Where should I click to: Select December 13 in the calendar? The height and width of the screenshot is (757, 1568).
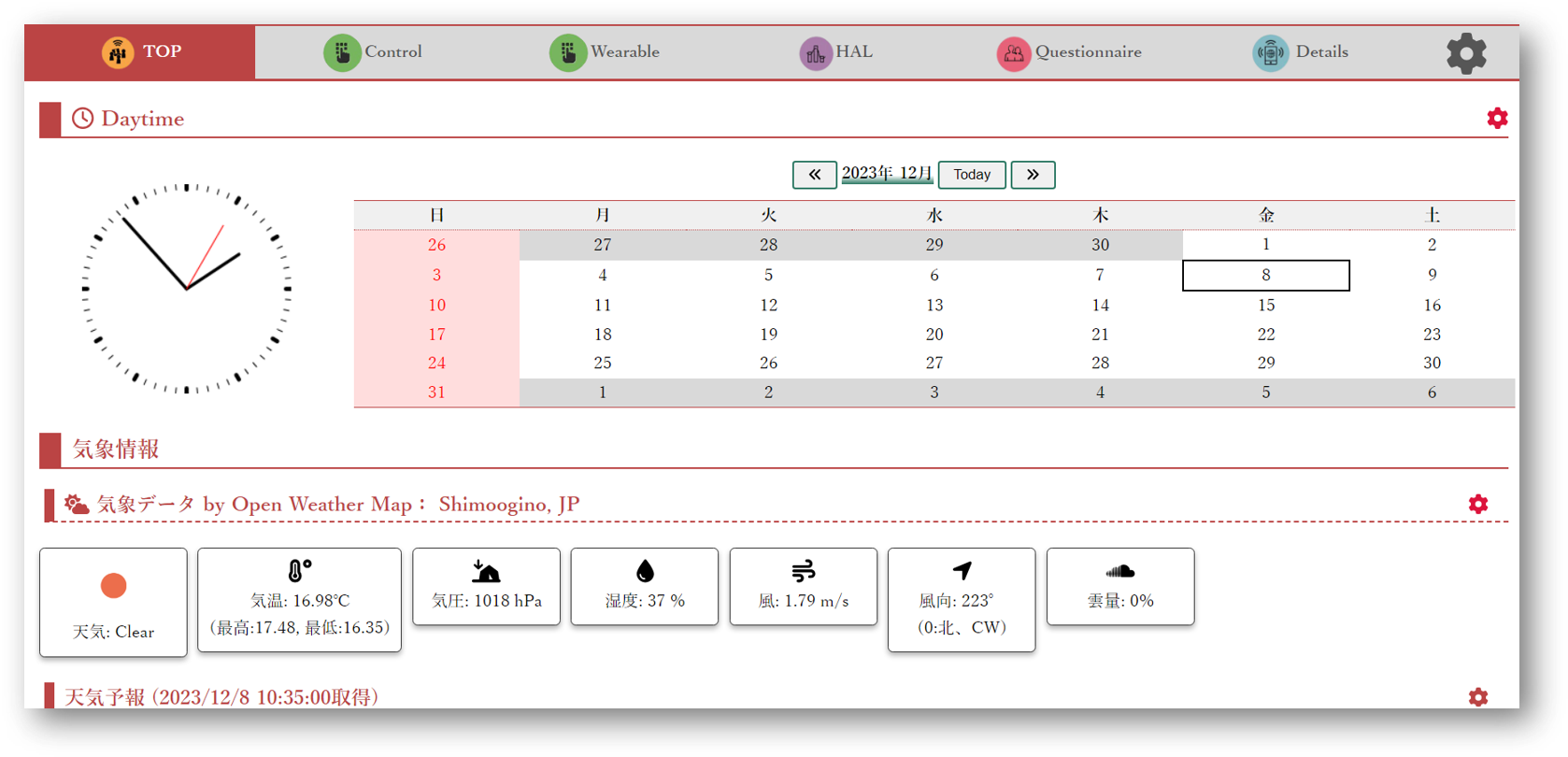tap(934, 306)
